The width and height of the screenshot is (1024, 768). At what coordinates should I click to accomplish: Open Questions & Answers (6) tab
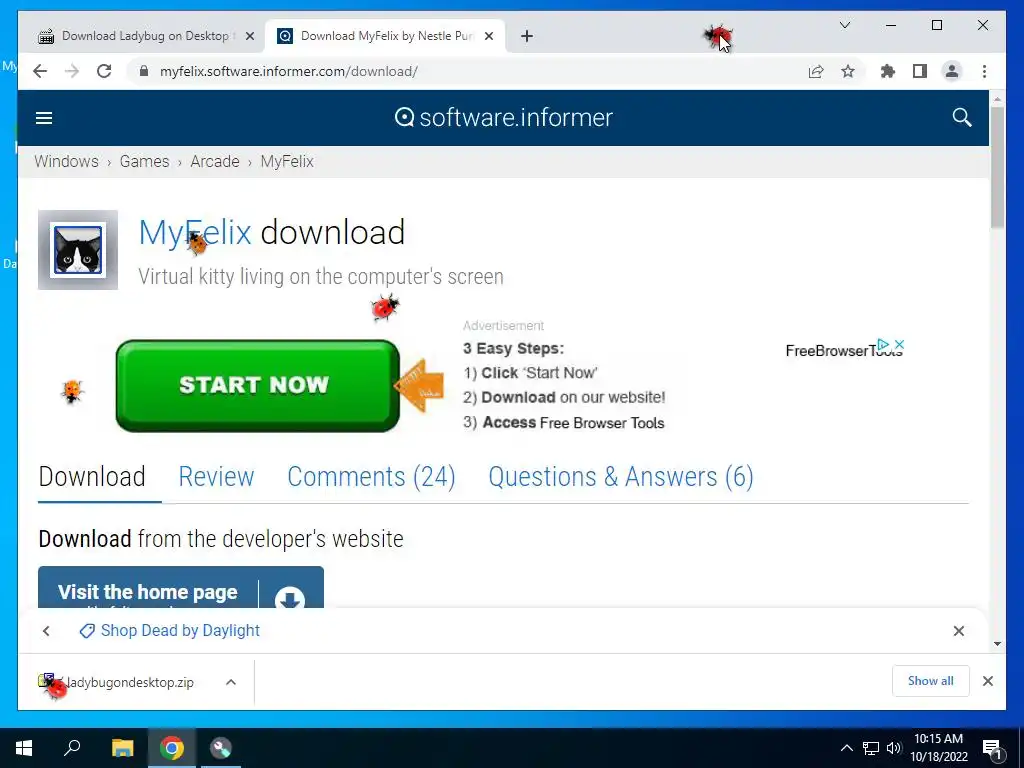click(620, 477)
